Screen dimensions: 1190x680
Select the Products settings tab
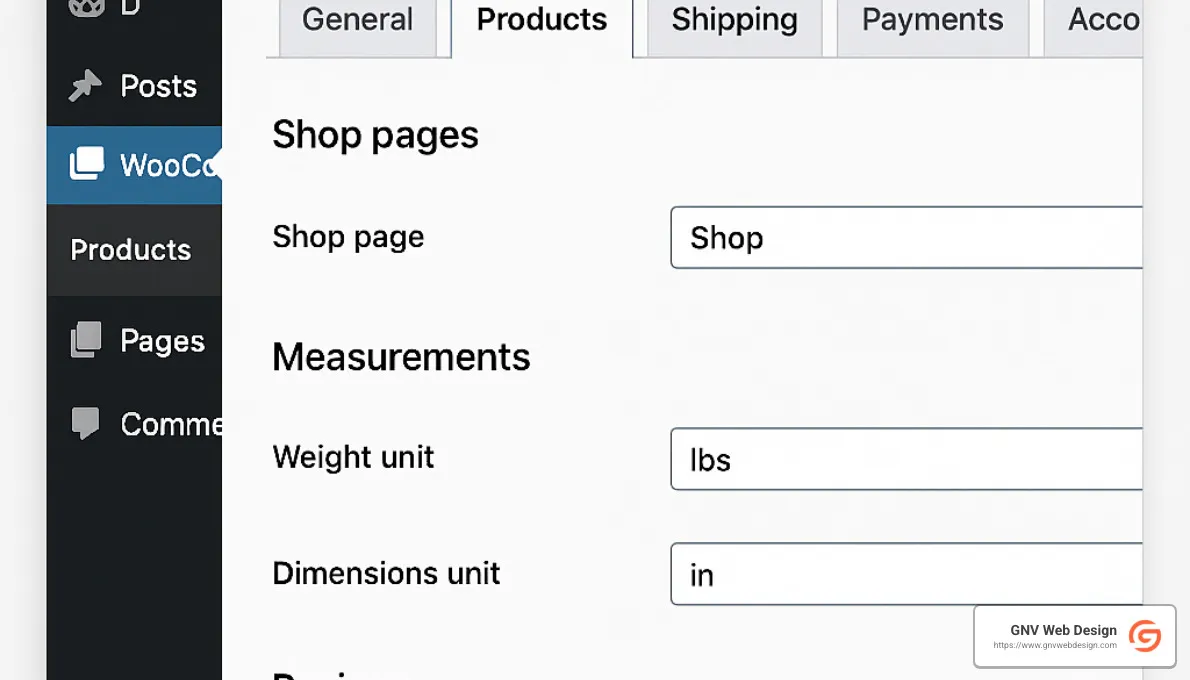point(541,19)
